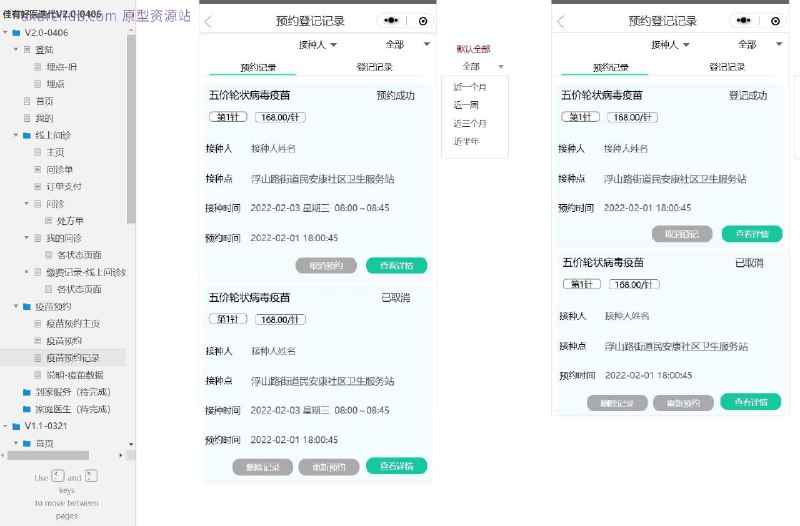Collapse the V1.1-0321 tree node
This screenshot has height=526, width=800.
coord(5,426)
